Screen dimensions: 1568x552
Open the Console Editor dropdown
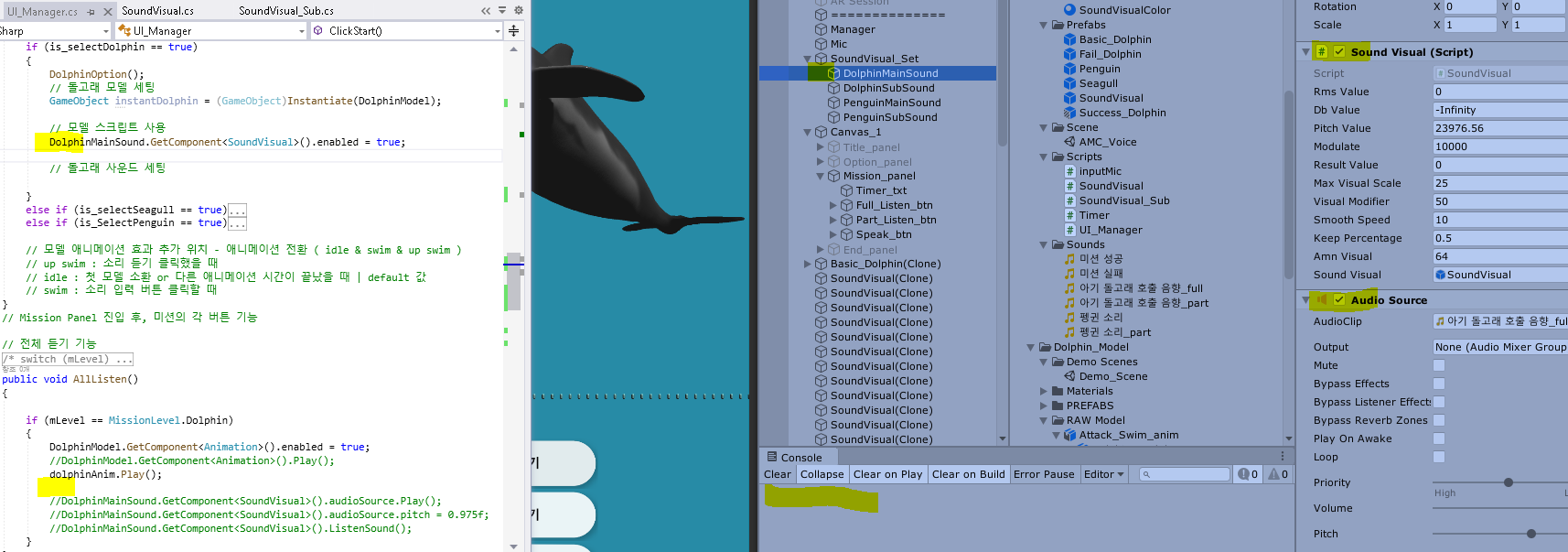pos(1104,474)
